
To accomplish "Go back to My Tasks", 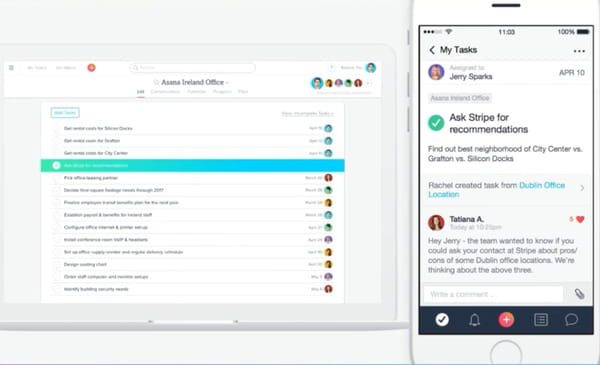I will tap(432, 50).
